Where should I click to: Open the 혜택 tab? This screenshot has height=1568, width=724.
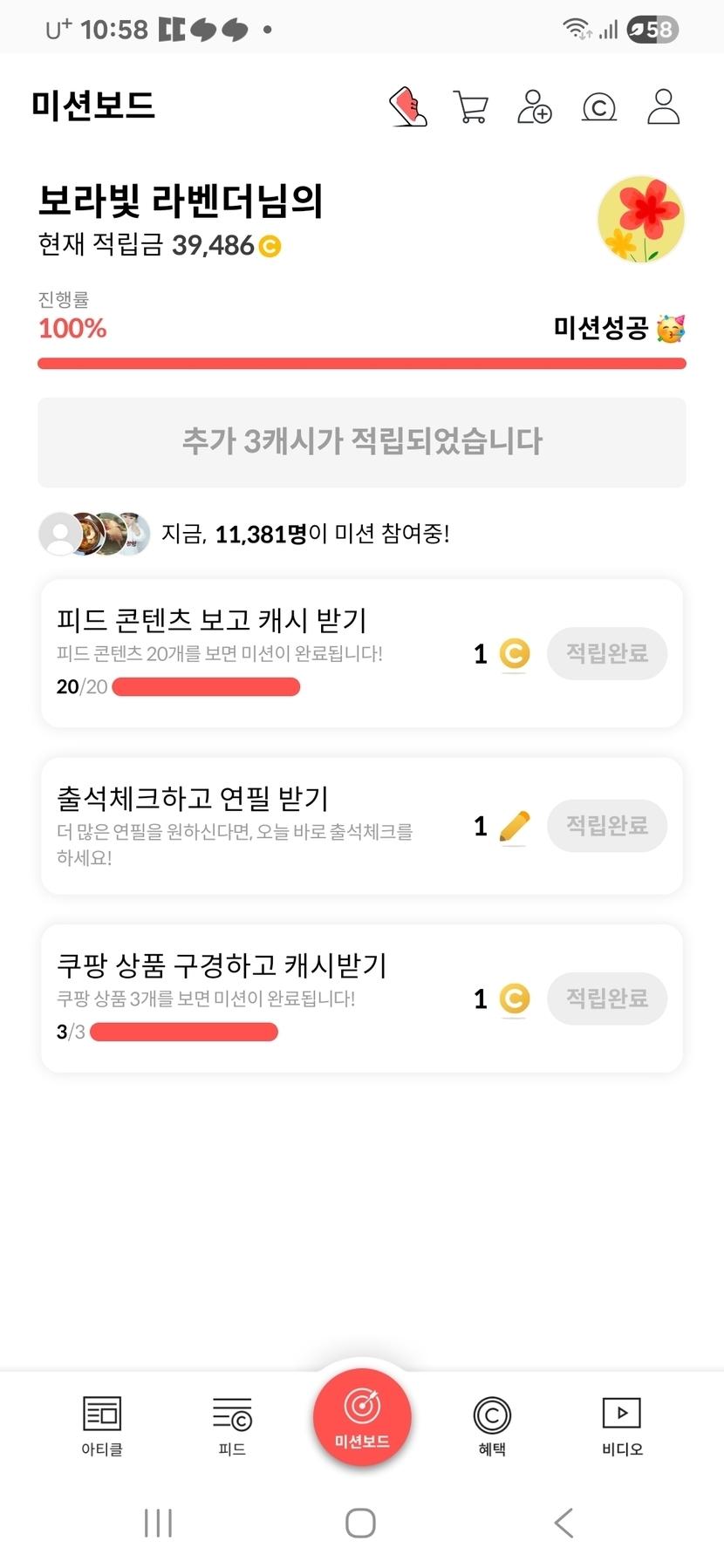492,1424
